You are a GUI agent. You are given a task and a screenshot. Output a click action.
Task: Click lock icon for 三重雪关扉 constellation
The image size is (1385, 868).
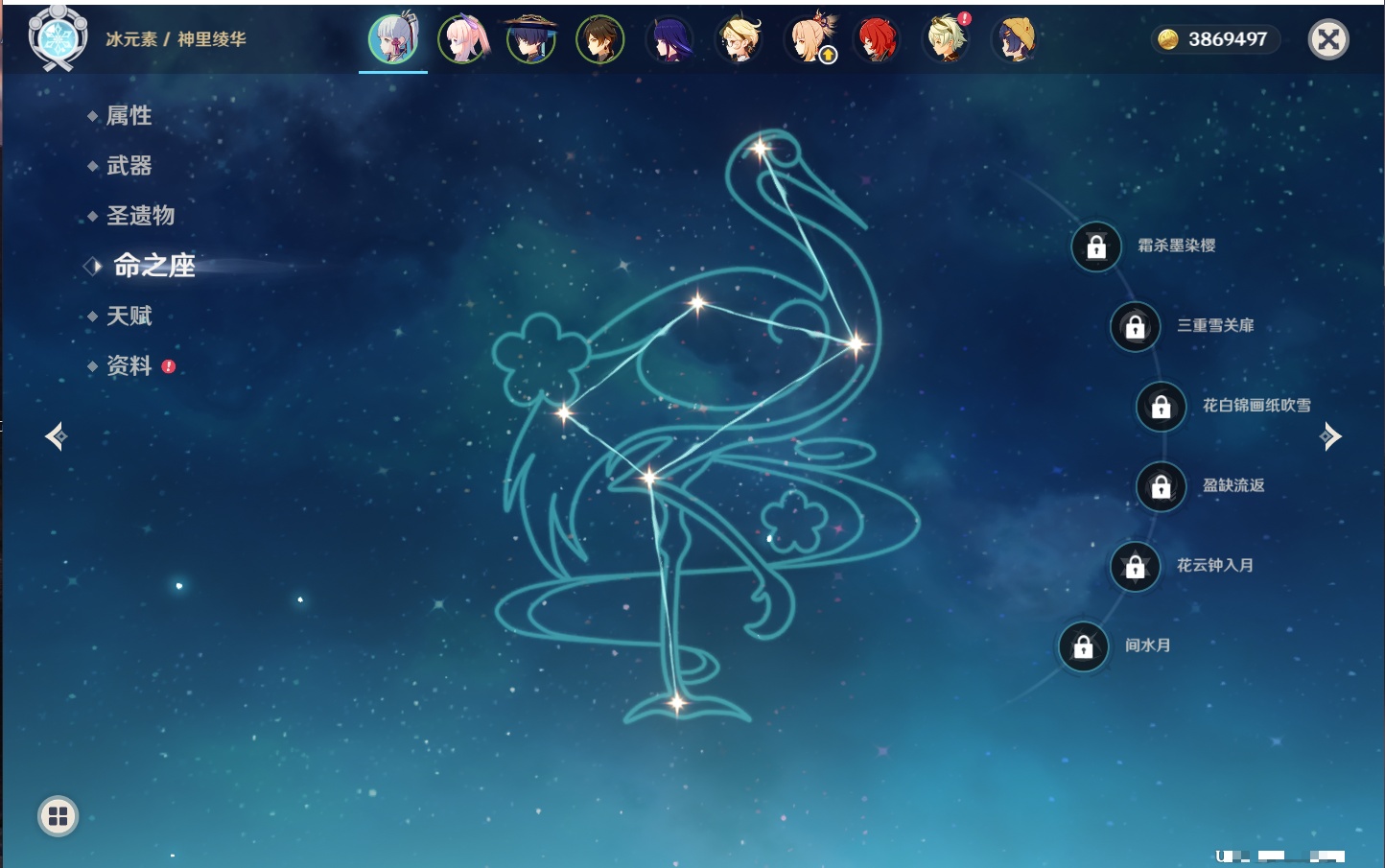pos(1136,326)
